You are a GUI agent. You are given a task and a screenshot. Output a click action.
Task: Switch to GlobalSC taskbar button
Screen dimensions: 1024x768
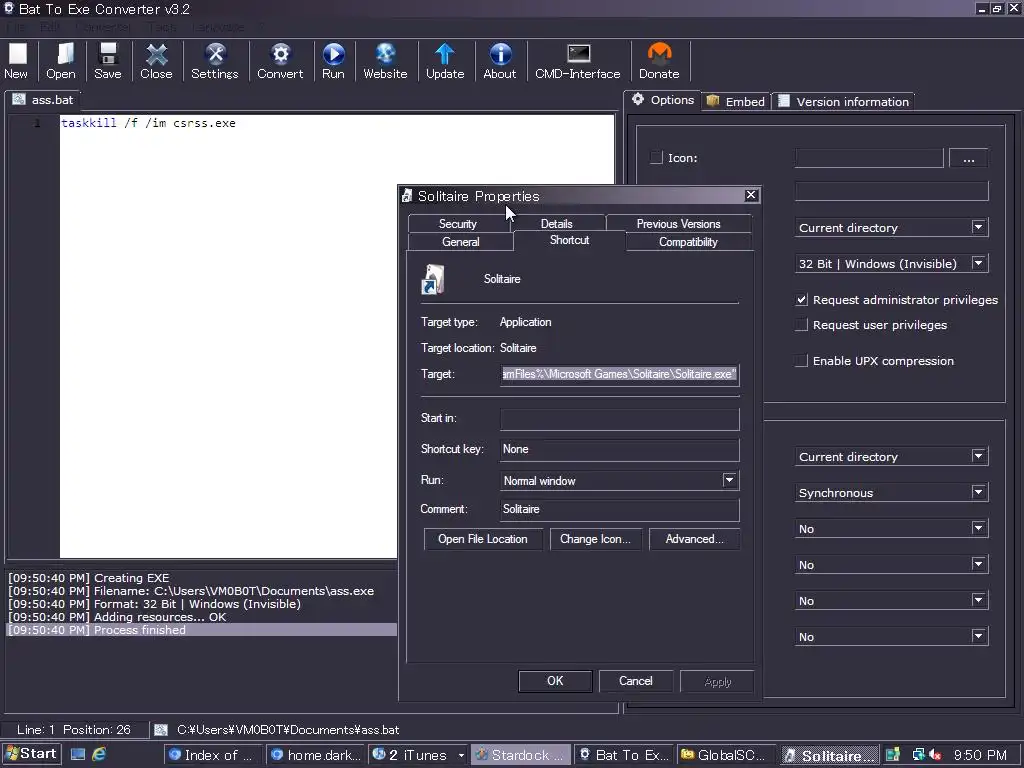726,755
